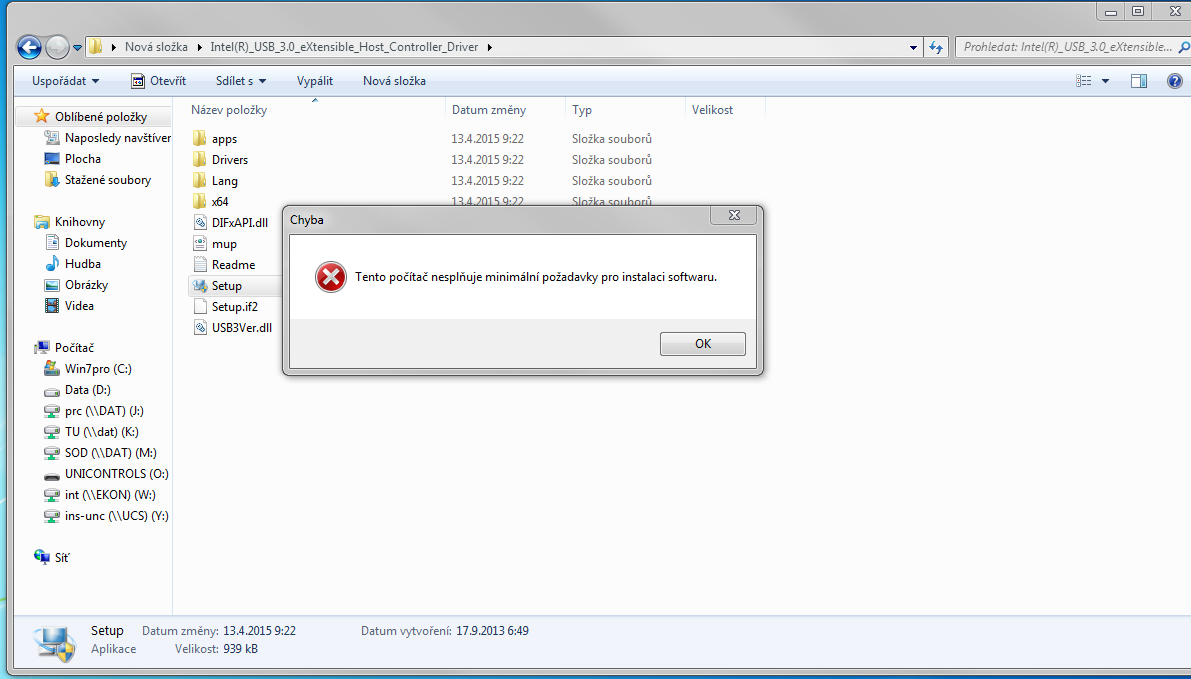1191x679 pixels.
Task: Click the refresh button beside the address bar
Action: 936,47
